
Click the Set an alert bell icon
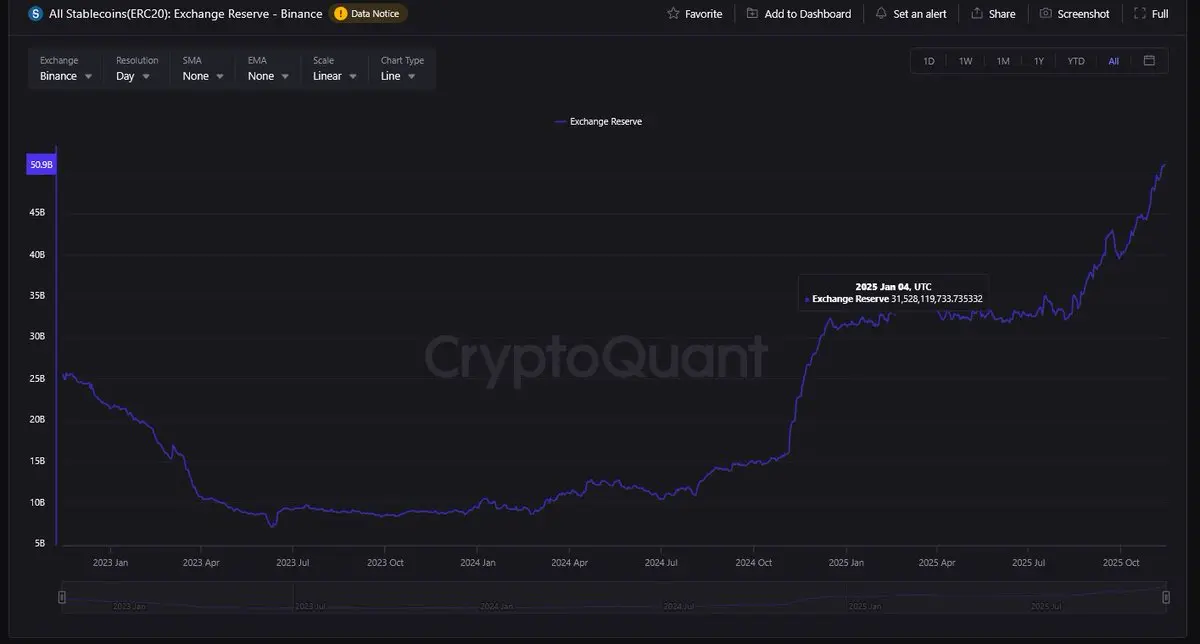click(881, 14)
